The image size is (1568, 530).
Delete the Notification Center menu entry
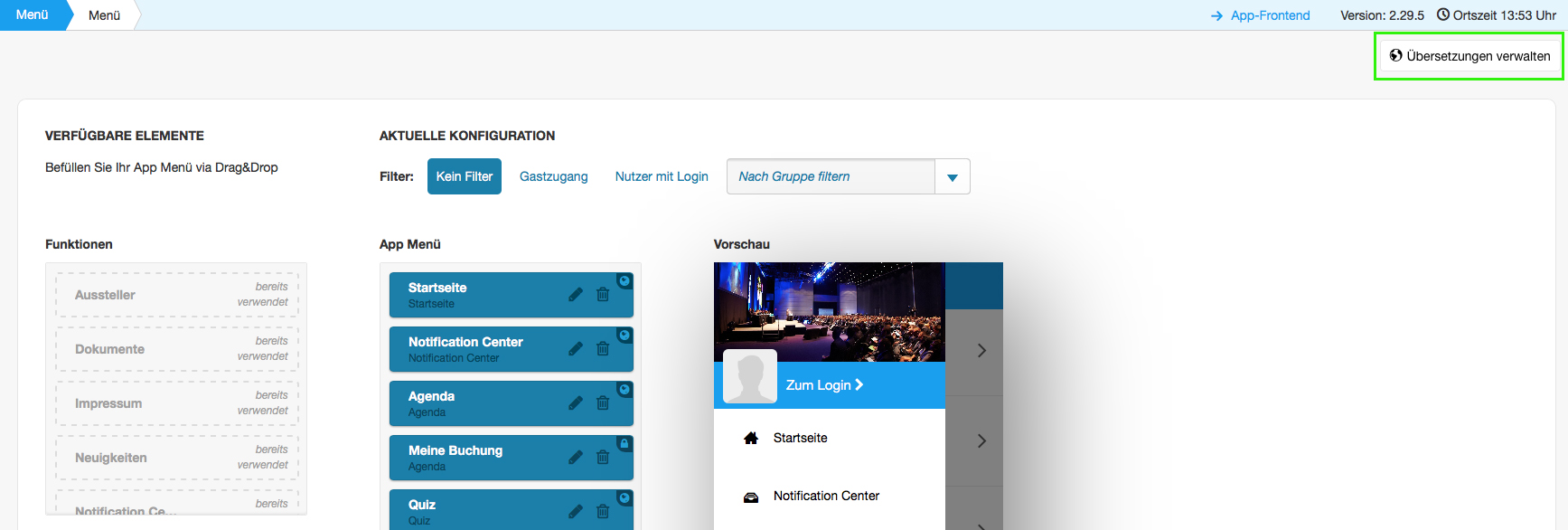coord(603,348)
